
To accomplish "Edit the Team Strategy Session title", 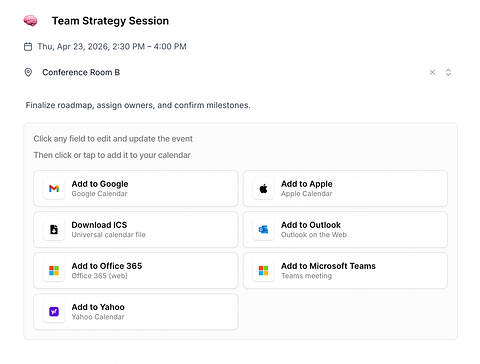I will click(x=110, y=21).
